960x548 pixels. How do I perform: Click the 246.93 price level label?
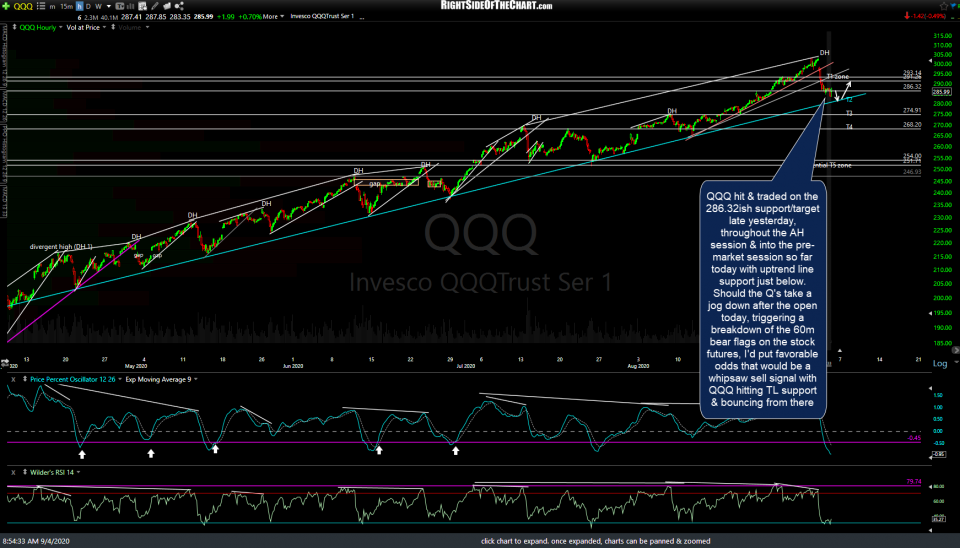pyautogui.click(x=912, y=172)
